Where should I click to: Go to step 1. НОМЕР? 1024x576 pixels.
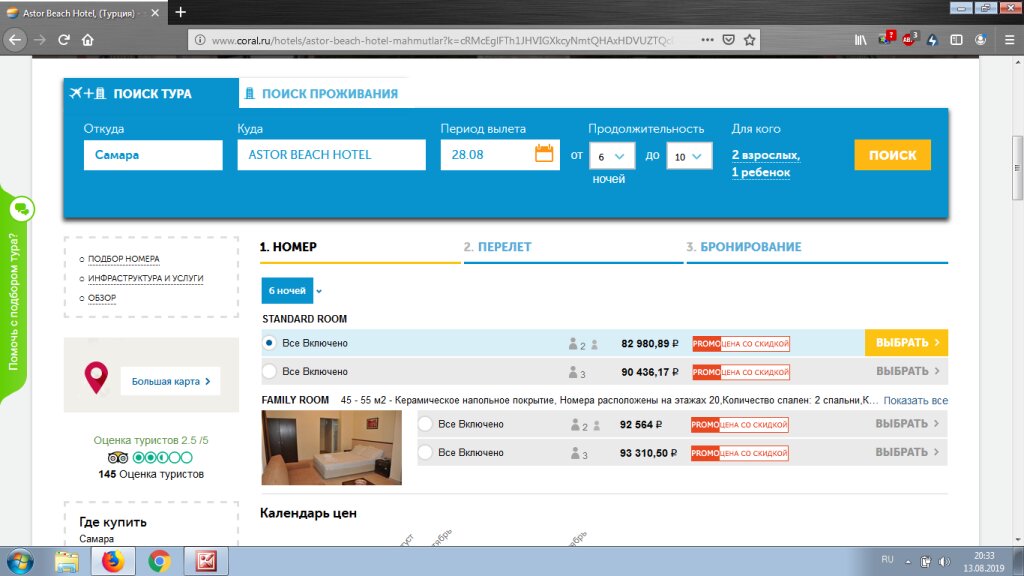(x=288, y=247)
